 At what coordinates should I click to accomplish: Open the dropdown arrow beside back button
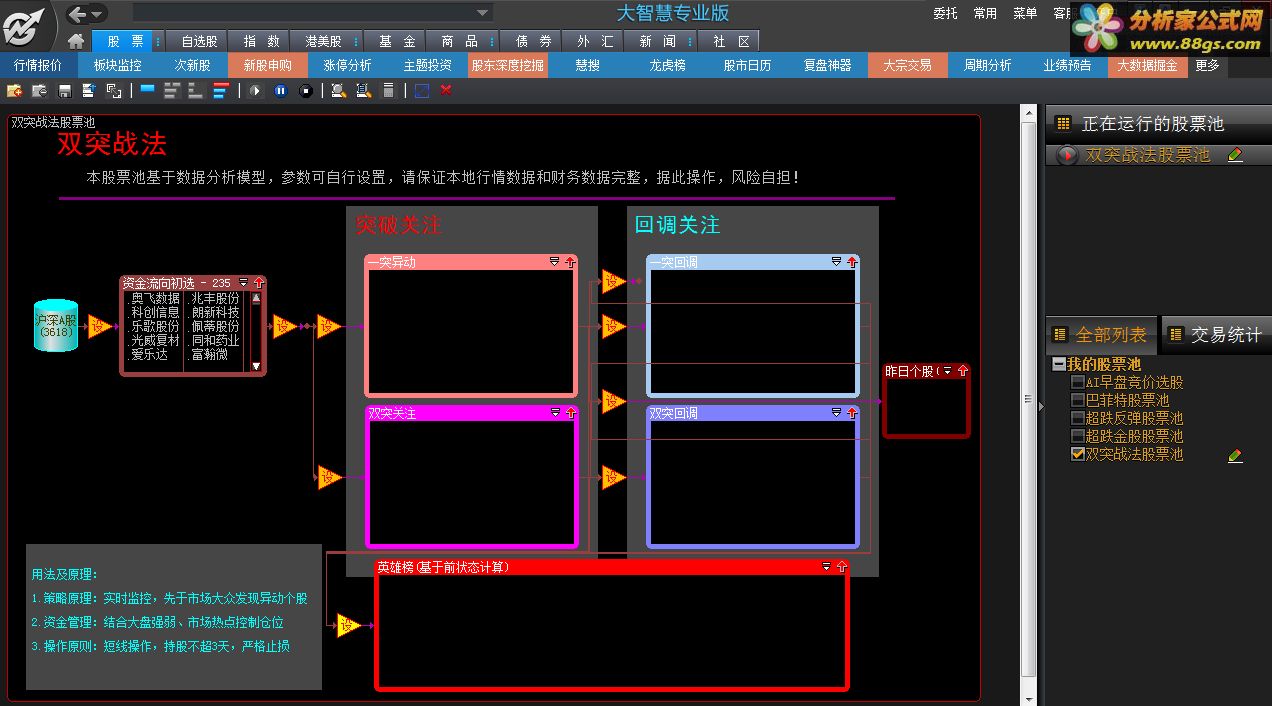(98, 14)
